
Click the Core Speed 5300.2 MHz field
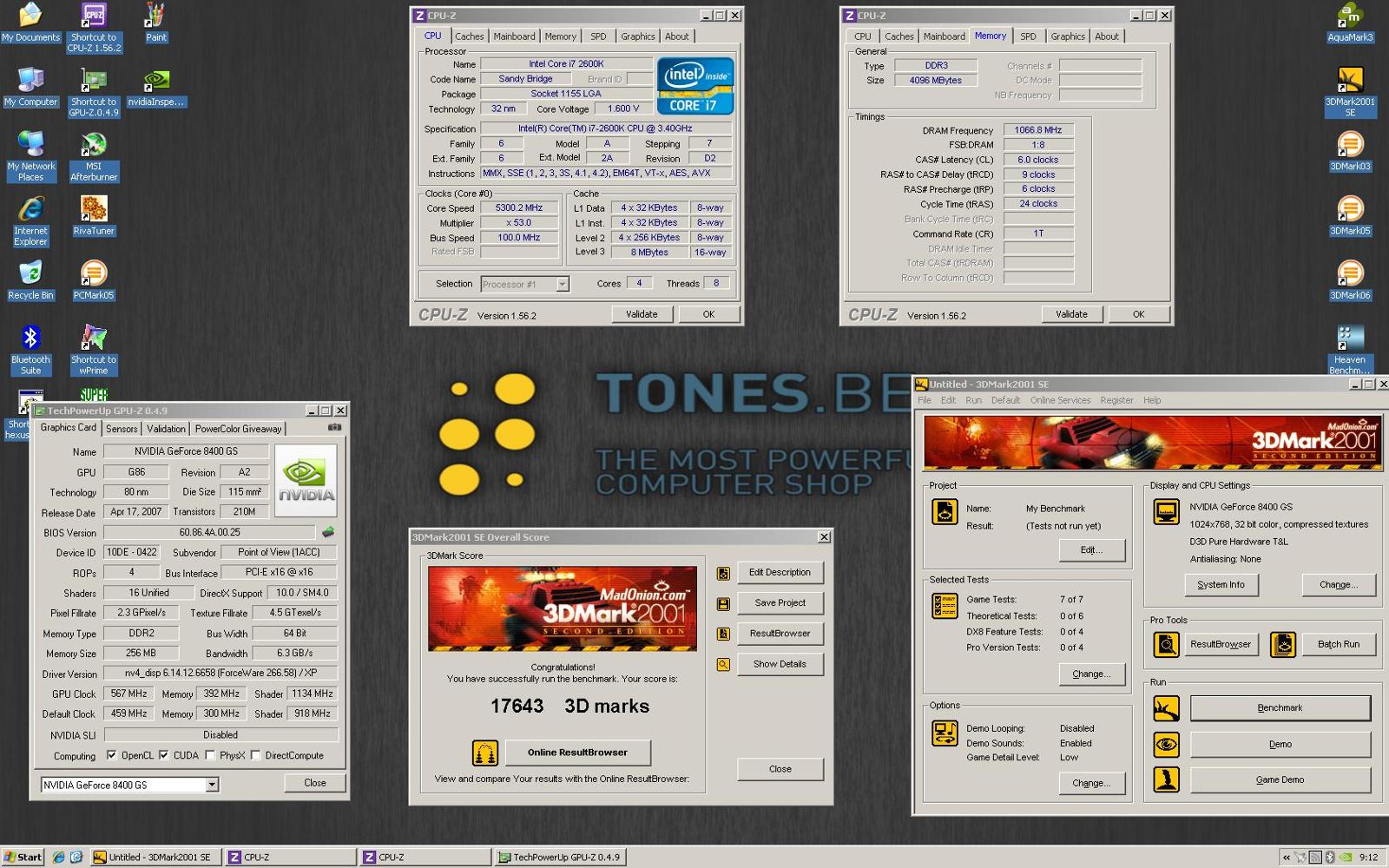519,208
